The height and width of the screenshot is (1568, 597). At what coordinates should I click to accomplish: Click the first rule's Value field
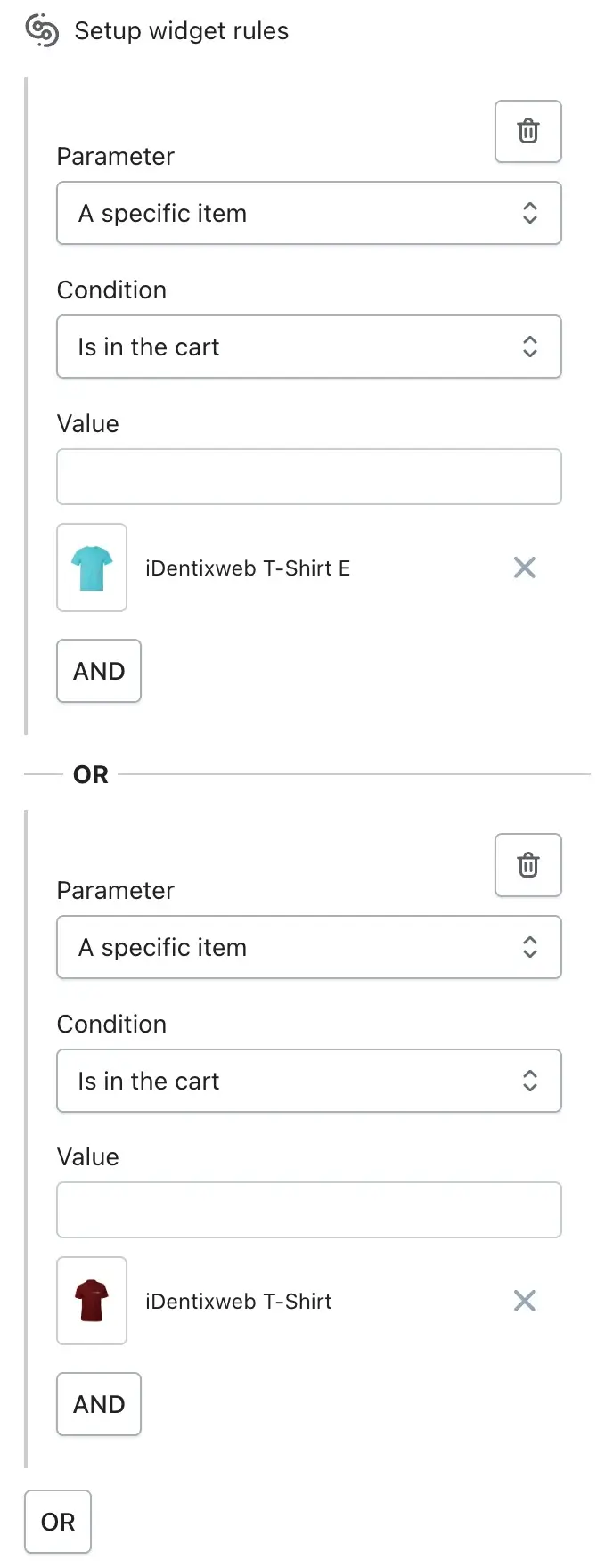pos(309,477)
